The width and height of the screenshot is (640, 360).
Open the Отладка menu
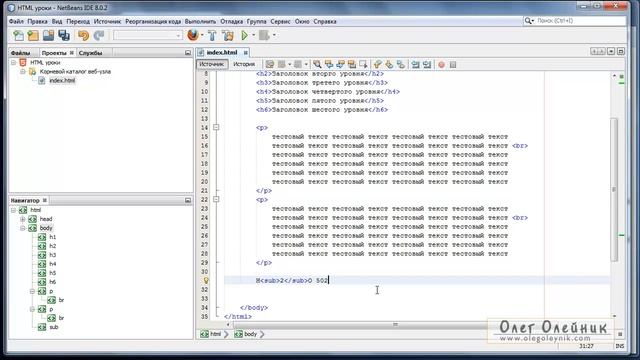(231, 21)
